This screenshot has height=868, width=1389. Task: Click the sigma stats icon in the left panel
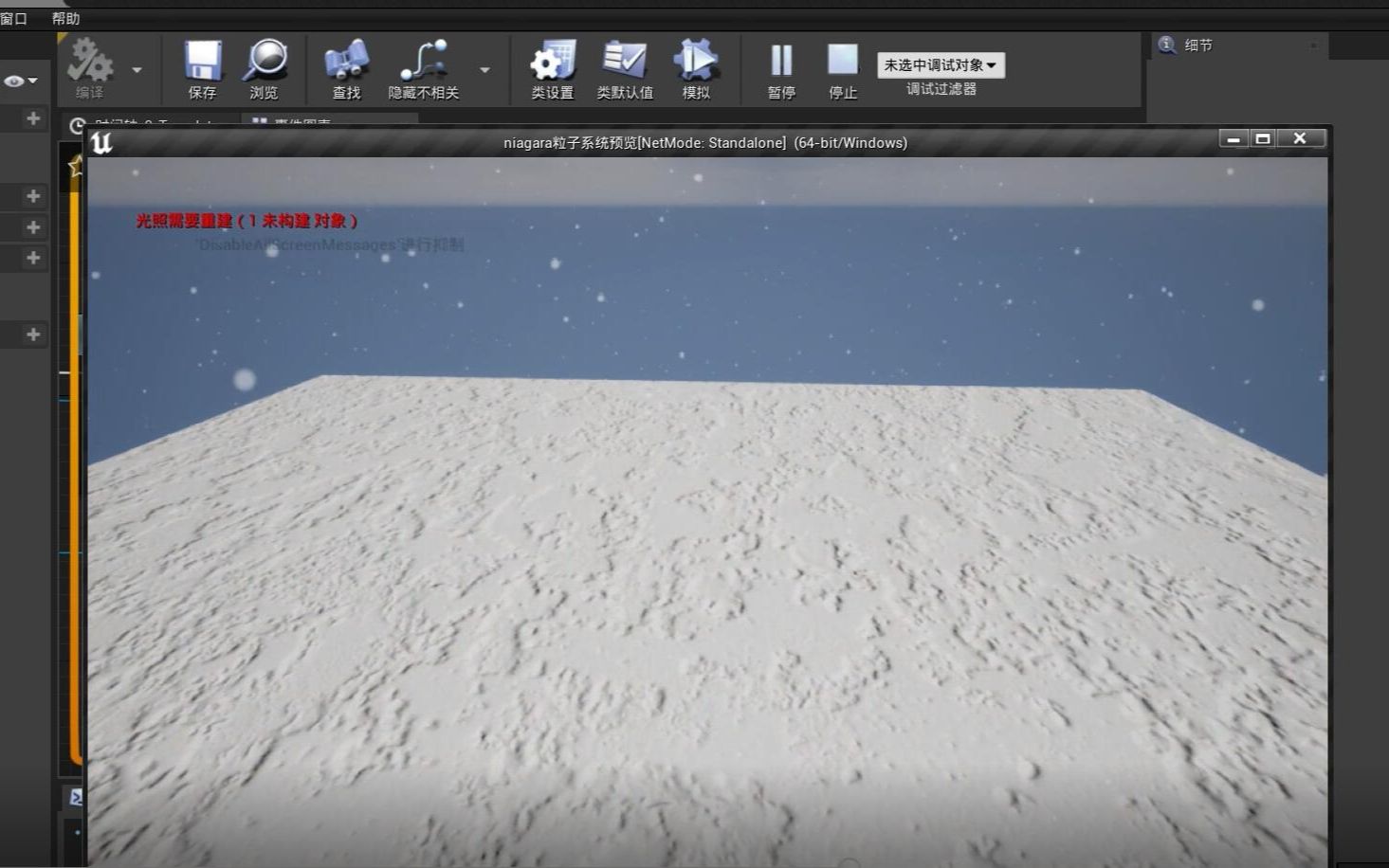tap(76, 797)
